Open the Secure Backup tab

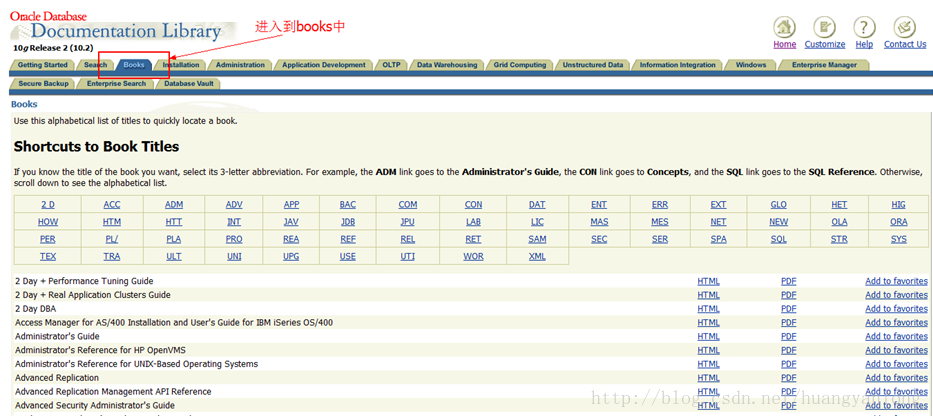coord(43,84)
